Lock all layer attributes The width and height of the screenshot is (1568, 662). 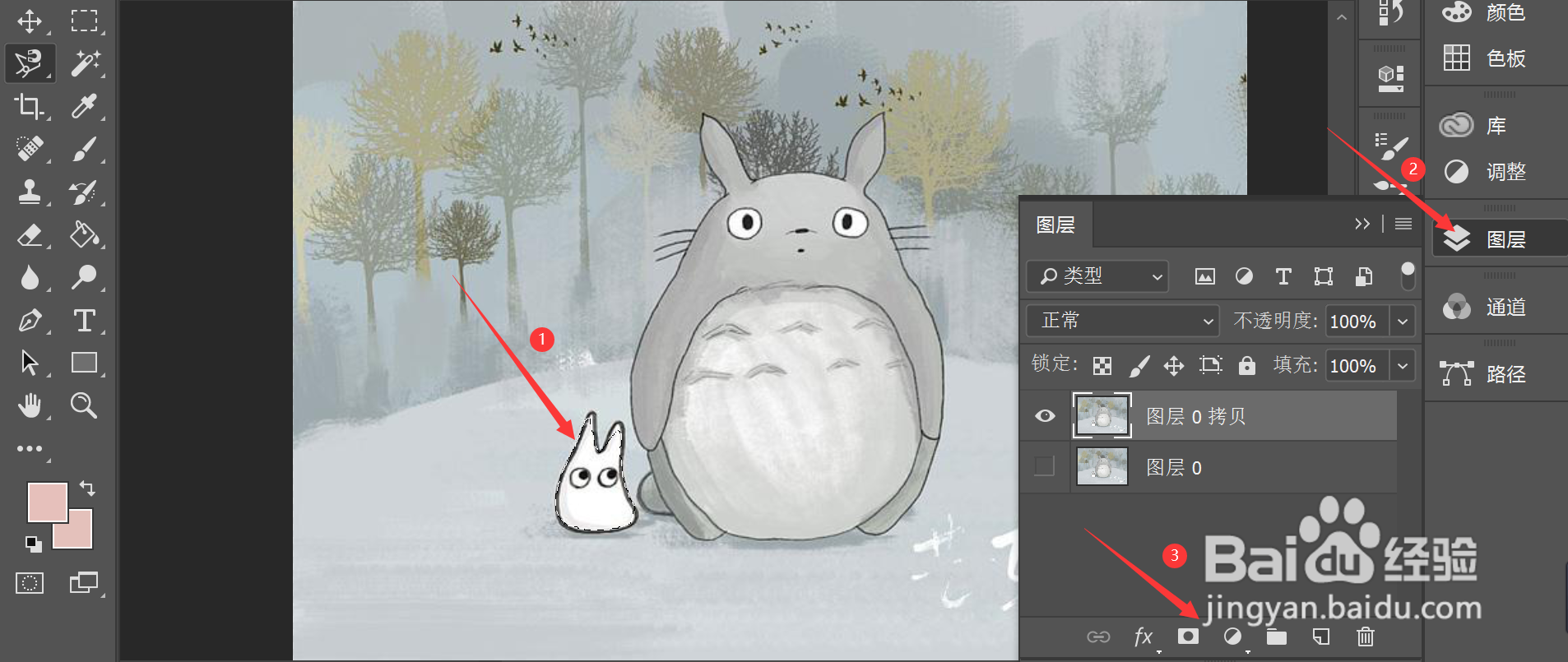tap(1247, 366)
